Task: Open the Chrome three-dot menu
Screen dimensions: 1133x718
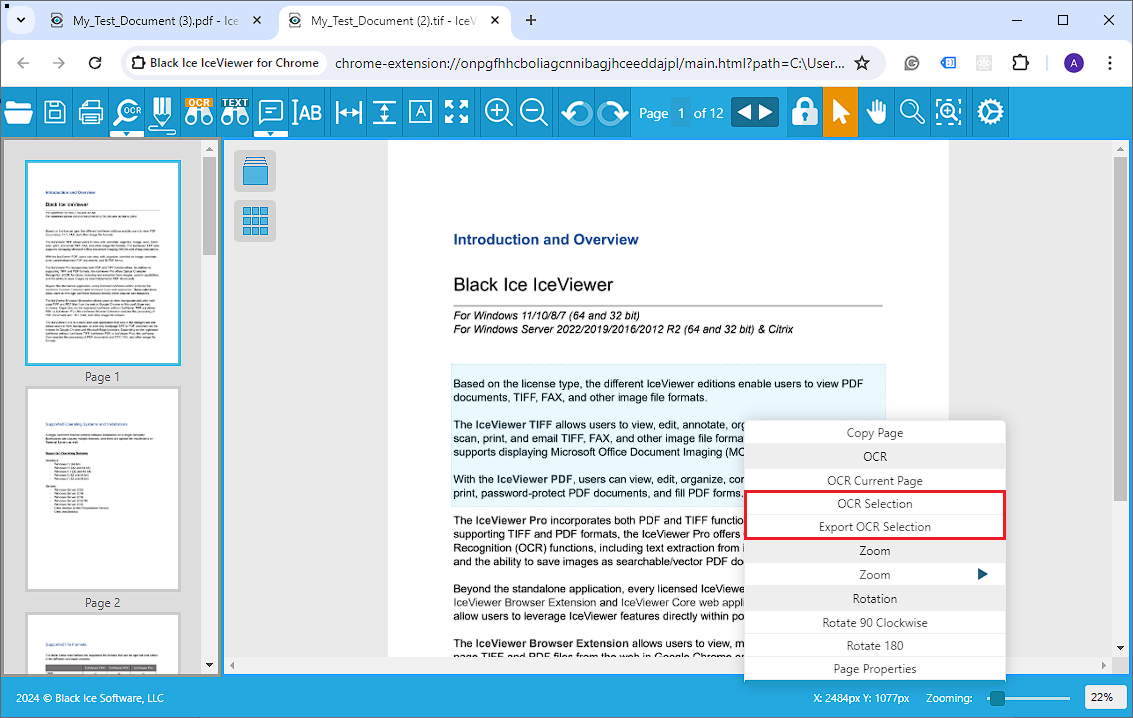Action: coord(1110,63)
